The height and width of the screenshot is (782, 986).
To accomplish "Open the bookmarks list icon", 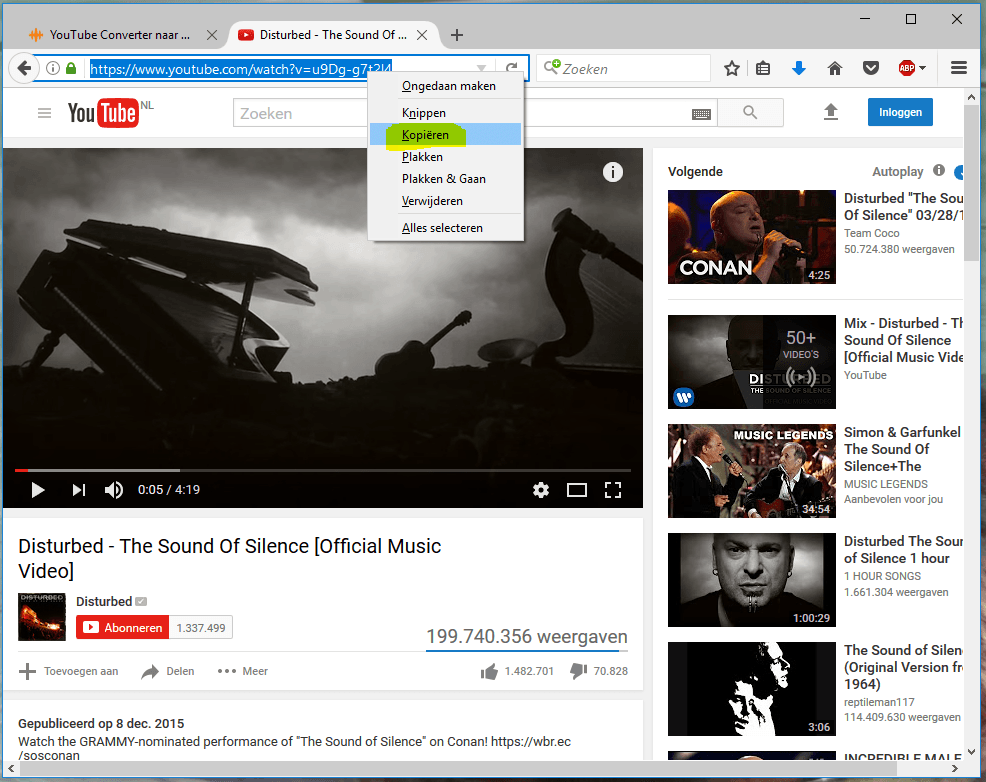I will point(763,68).
